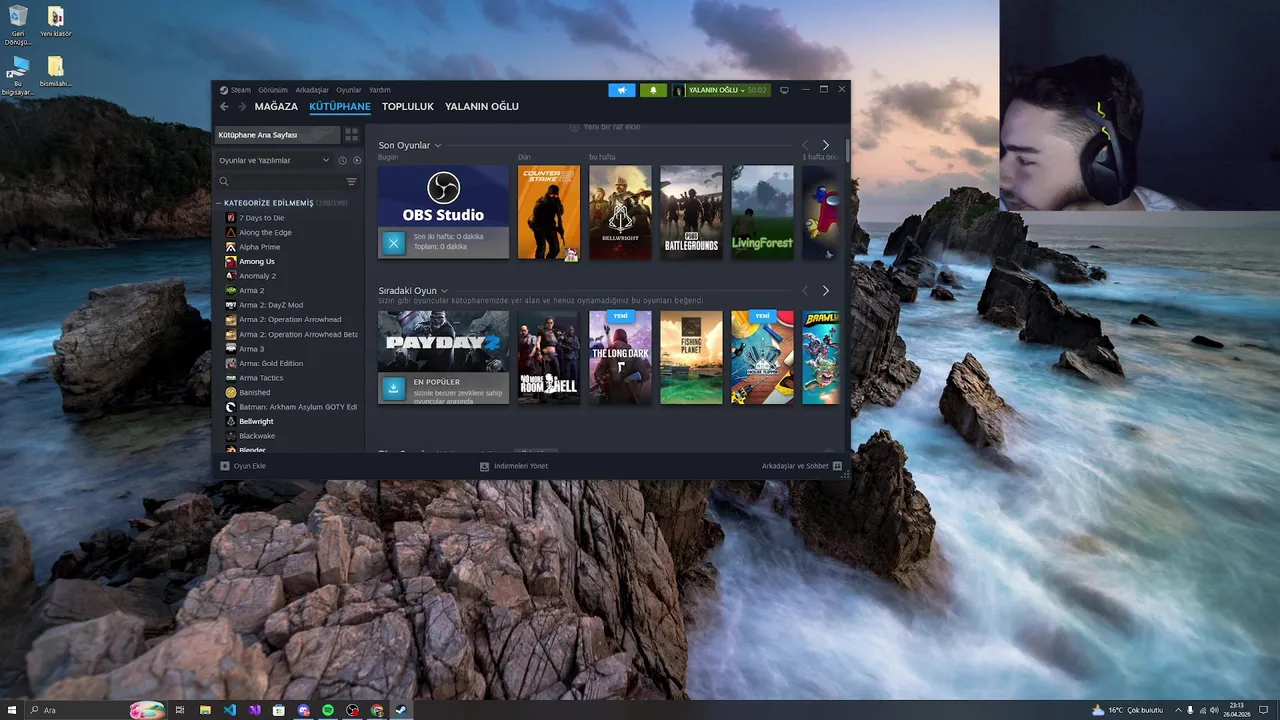
Task: Click Yeni bir raf ekle link
Action: [612, 127]
